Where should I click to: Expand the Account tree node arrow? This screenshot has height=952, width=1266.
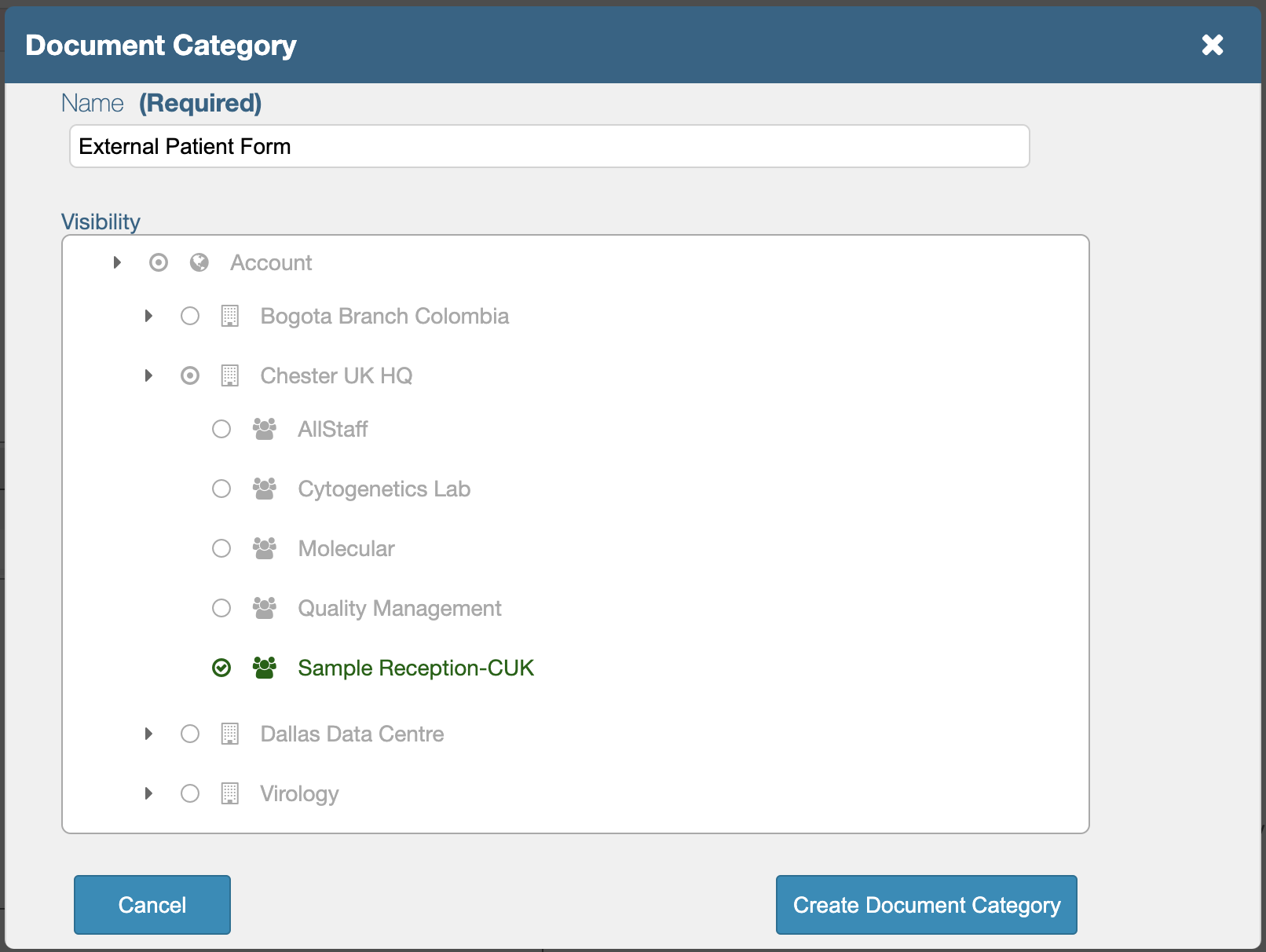tap(117, 262)
